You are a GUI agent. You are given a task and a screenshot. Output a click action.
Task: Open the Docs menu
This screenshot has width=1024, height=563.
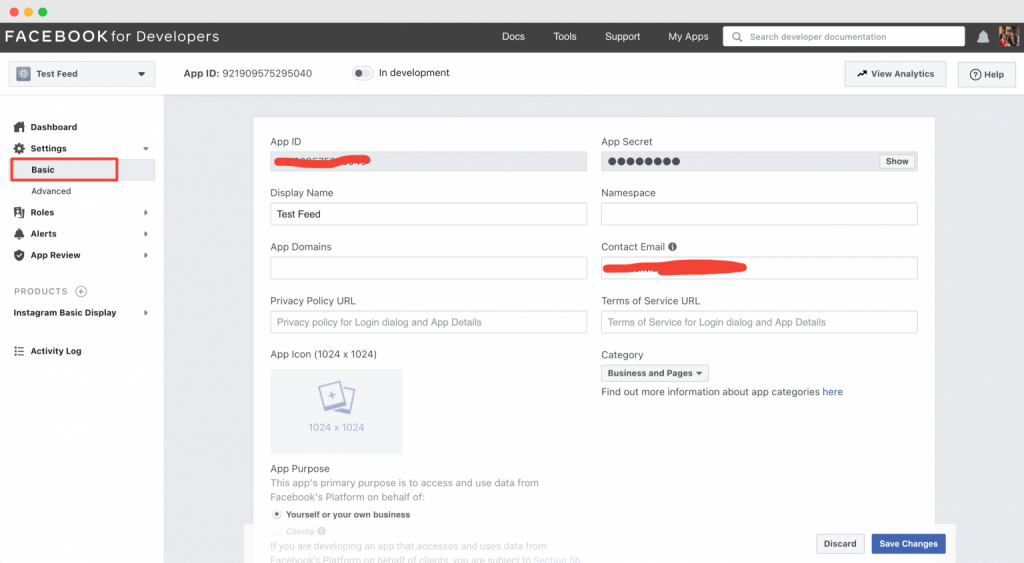513,37
